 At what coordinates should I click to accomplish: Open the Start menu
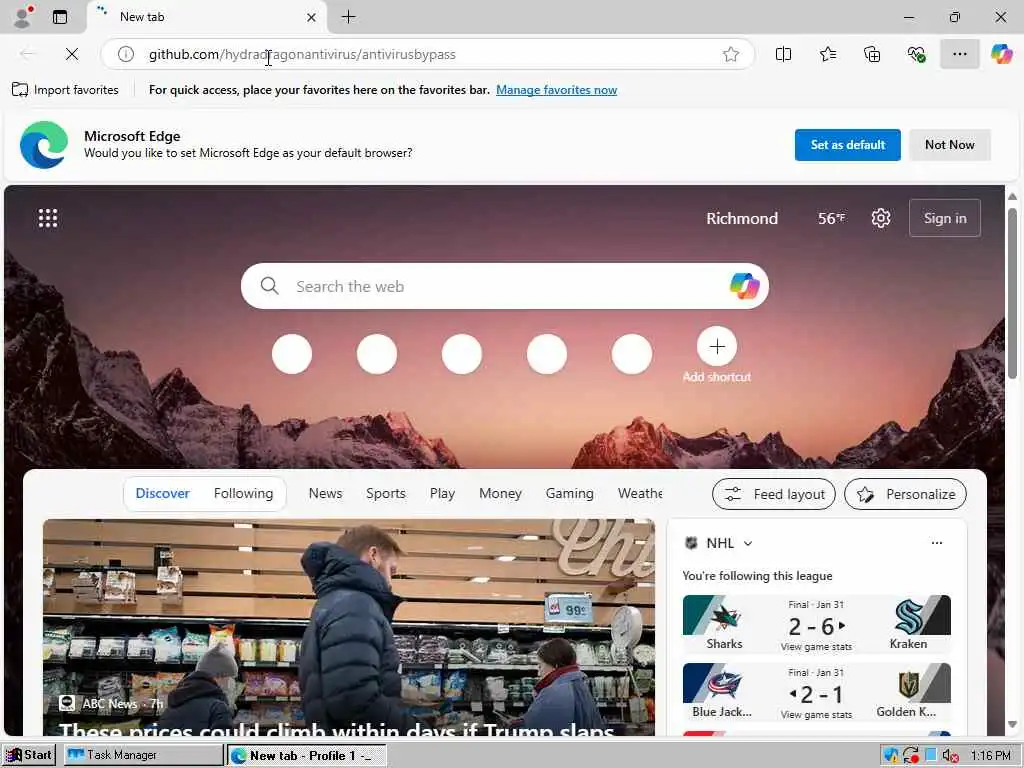[29, 755]
